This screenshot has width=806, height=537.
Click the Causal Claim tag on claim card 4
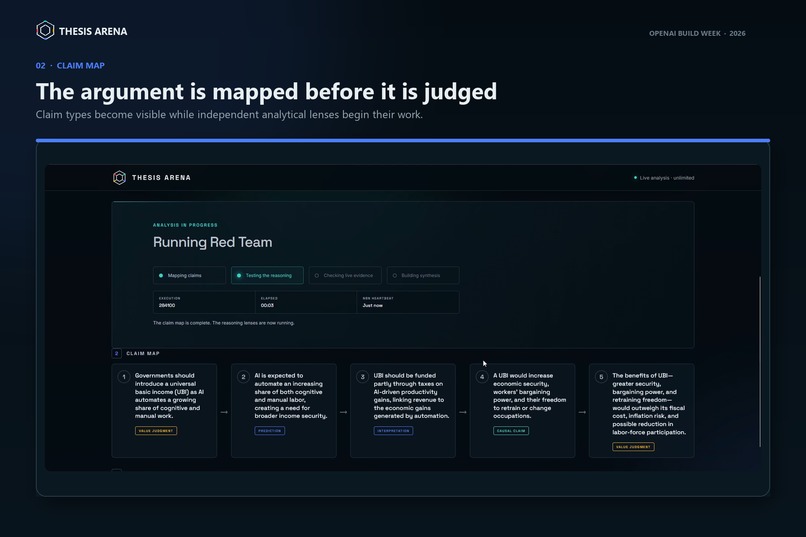click(x=511, y=431)
